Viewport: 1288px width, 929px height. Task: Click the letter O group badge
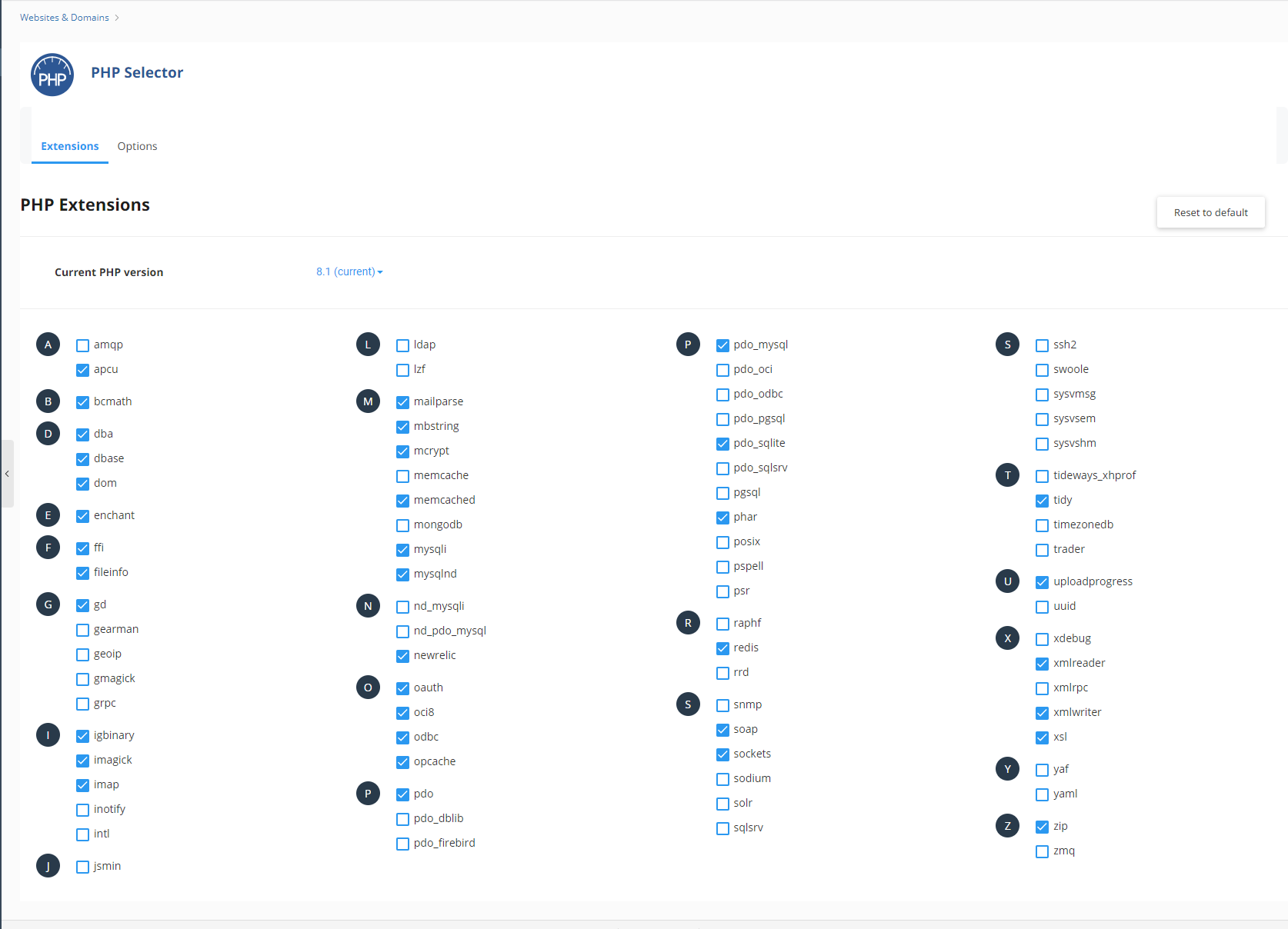click(368, 688)
